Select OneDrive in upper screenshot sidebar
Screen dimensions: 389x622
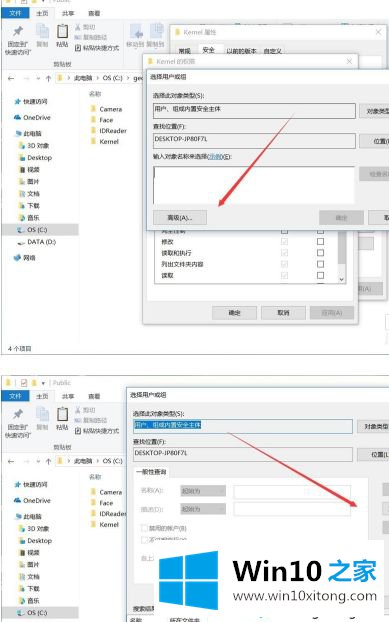(x=33, y=117)
